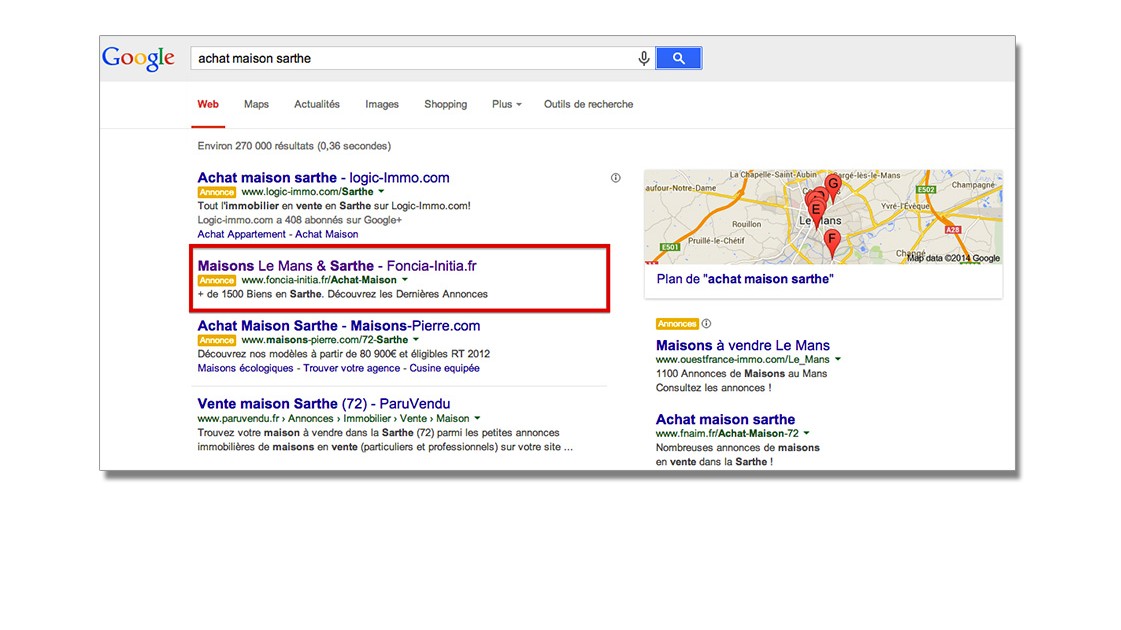Open the 'Maisons écologiques' sitelink
The image size is (1121, 630).
[x=245, y=368]
